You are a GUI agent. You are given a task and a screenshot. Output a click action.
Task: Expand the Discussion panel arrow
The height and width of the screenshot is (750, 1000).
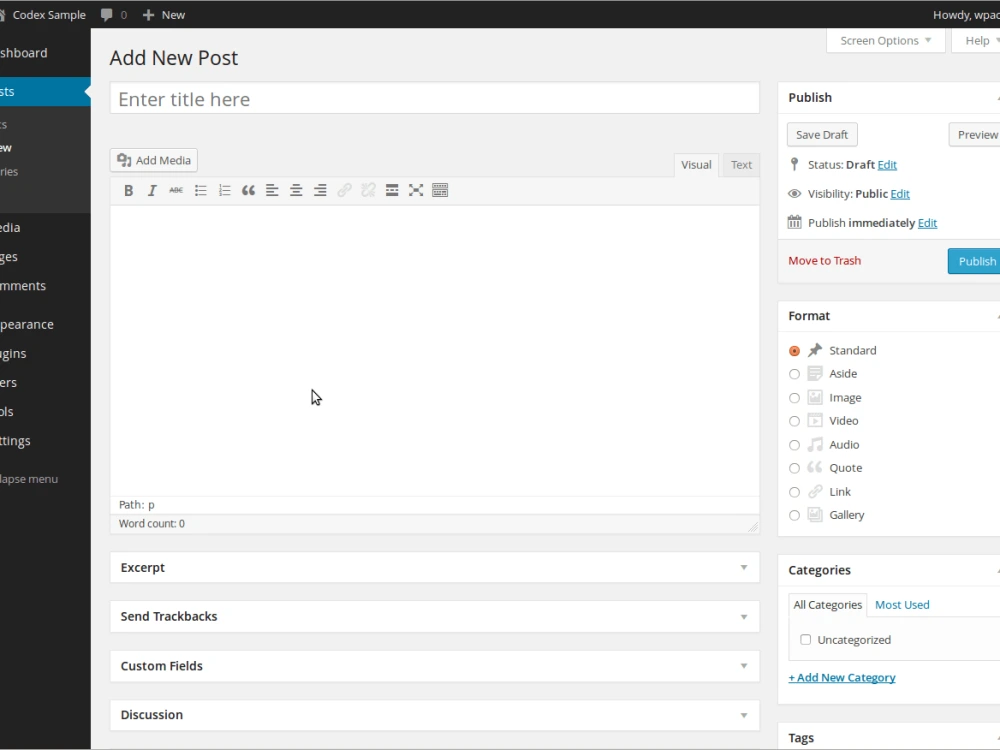(744, 715)
